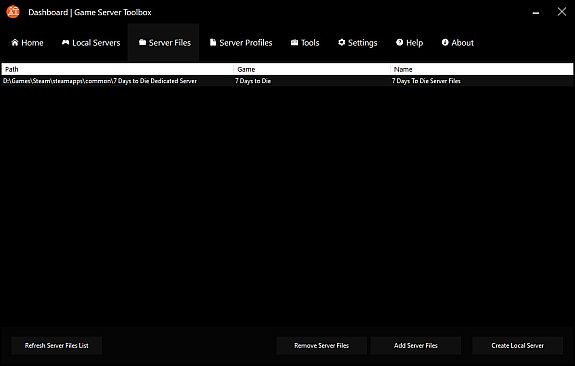Minimize the Game Server Toolbox window
This screenshot has height=366, width=575.
click(536, 12)
